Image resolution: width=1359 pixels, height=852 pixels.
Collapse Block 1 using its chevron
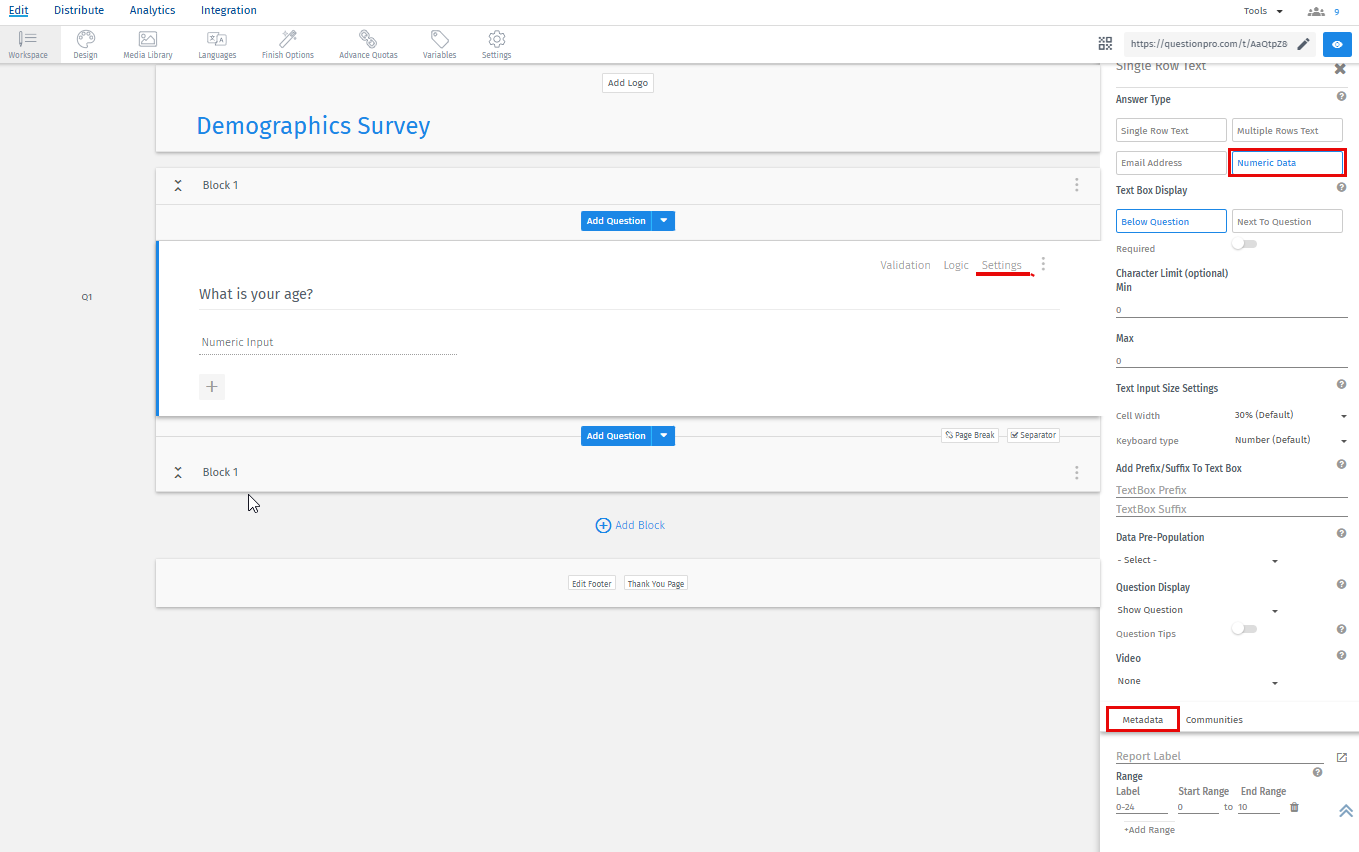click(178, 185)
